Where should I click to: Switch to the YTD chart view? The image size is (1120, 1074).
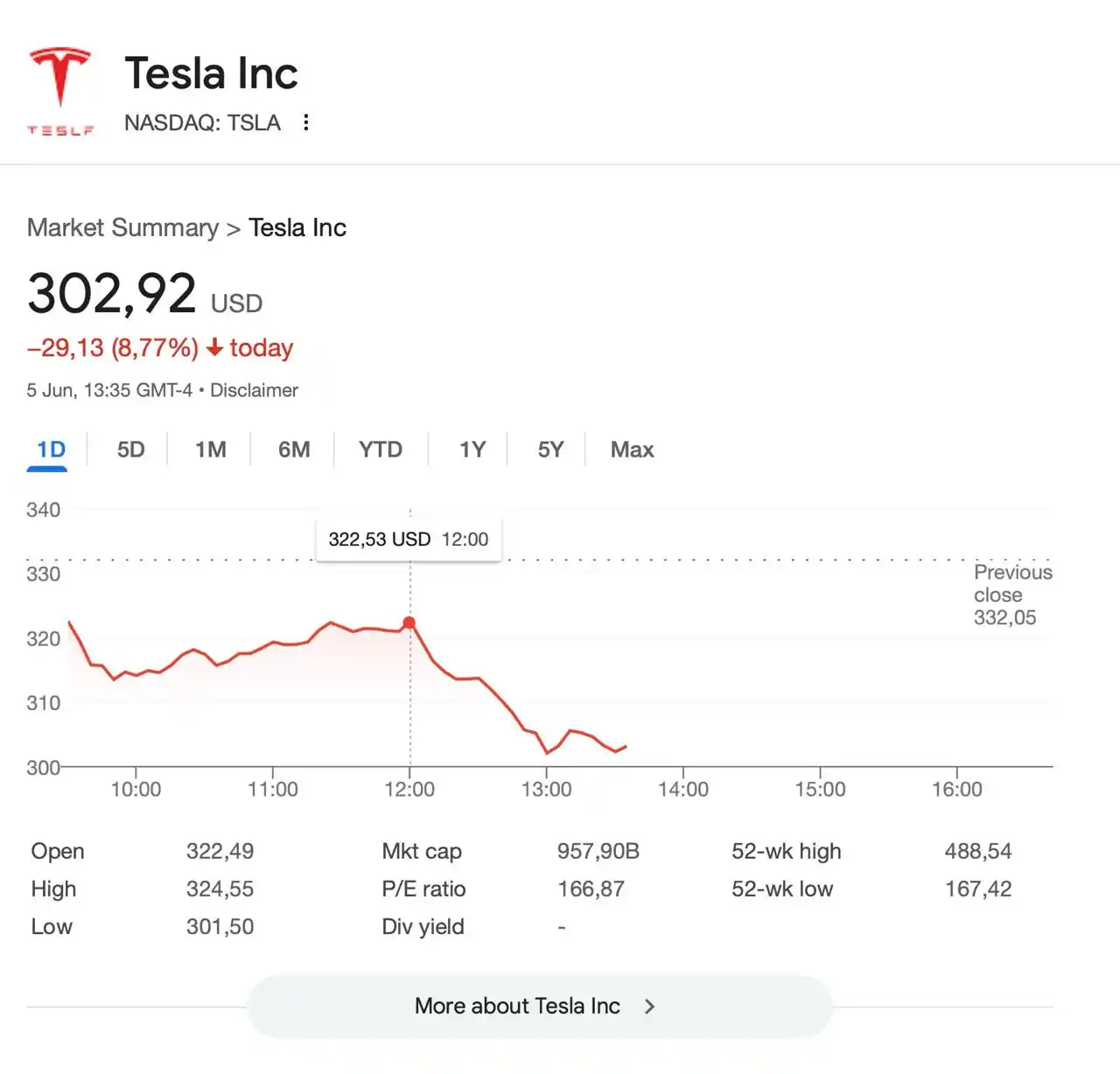(380, 449)
